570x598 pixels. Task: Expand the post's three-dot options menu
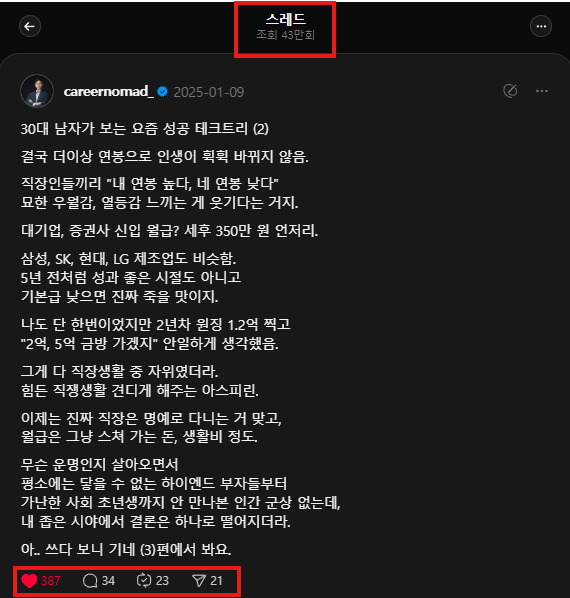(x=542, y=91)
